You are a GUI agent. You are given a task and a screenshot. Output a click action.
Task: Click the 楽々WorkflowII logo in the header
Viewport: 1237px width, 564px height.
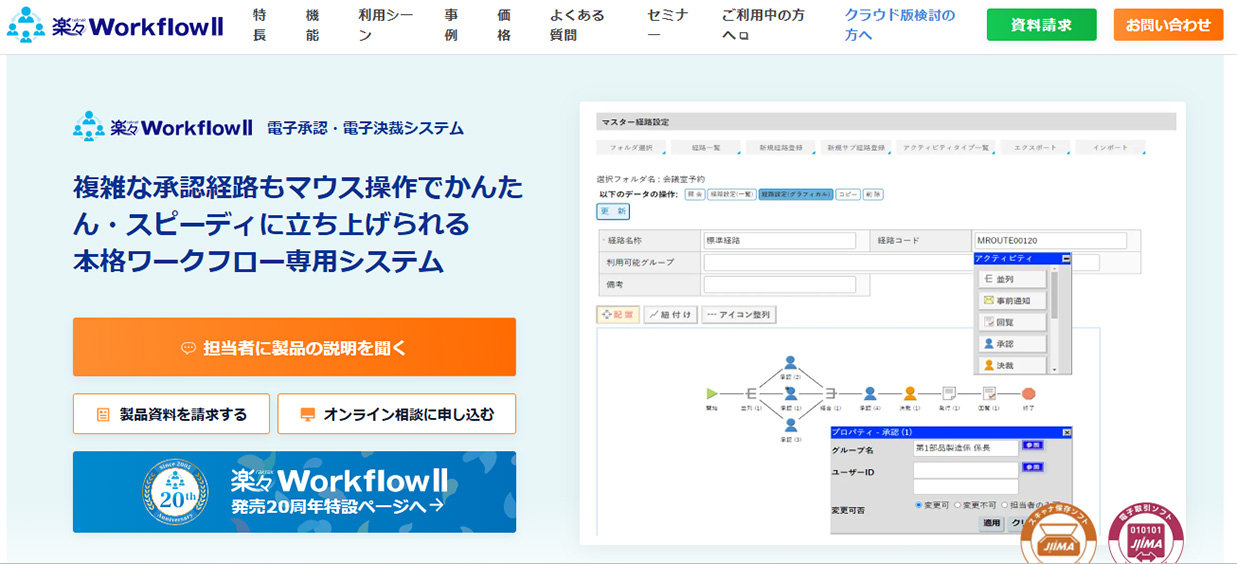[115, 25]
